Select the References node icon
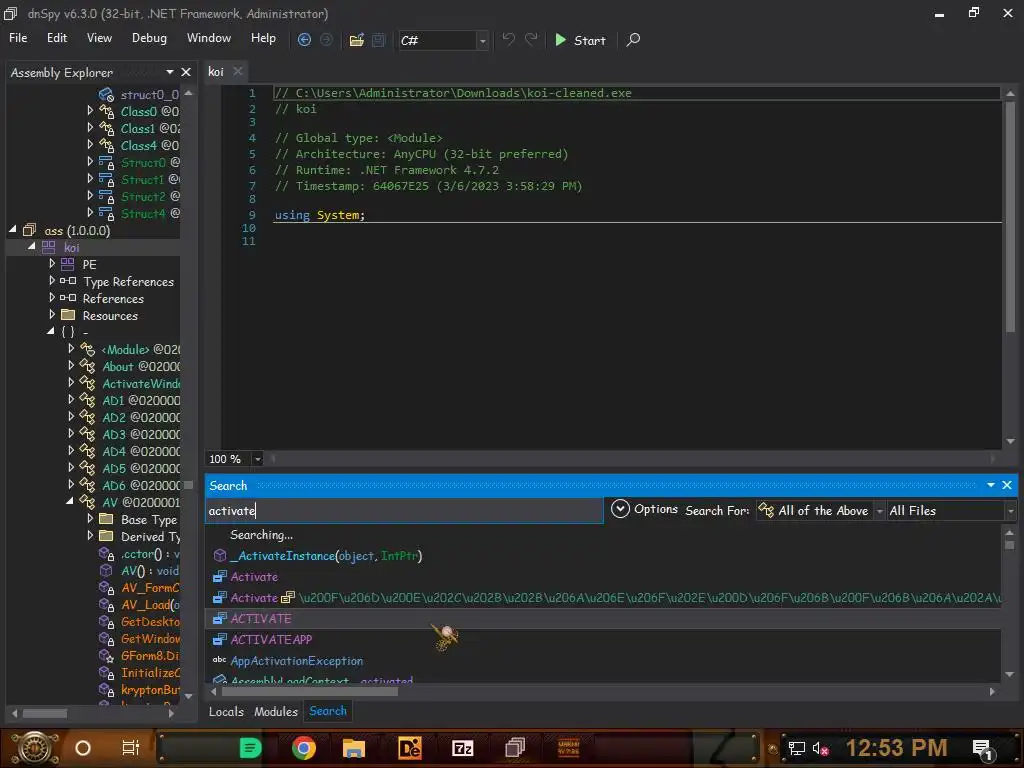 tap(68, 298)
